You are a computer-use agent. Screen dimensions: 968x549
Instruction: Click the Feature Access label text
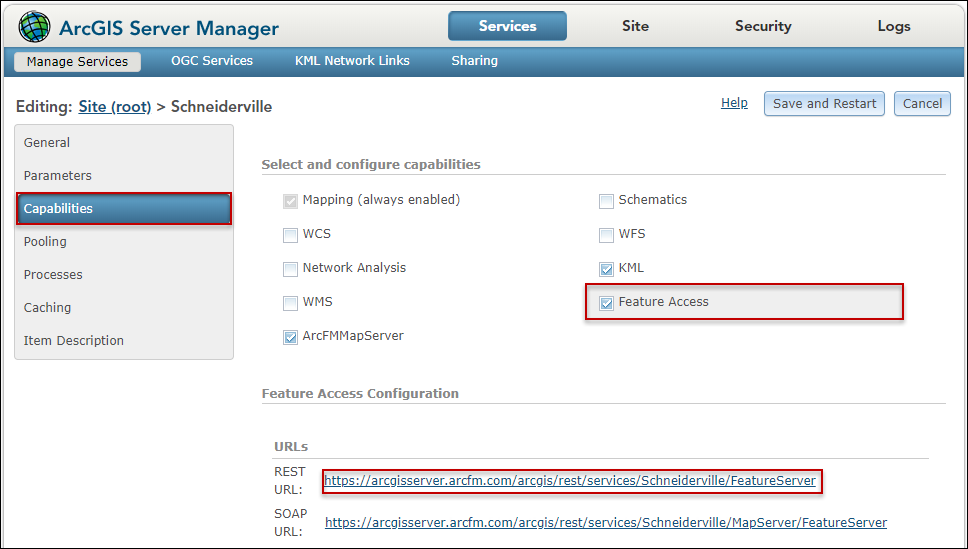[664, 302]
